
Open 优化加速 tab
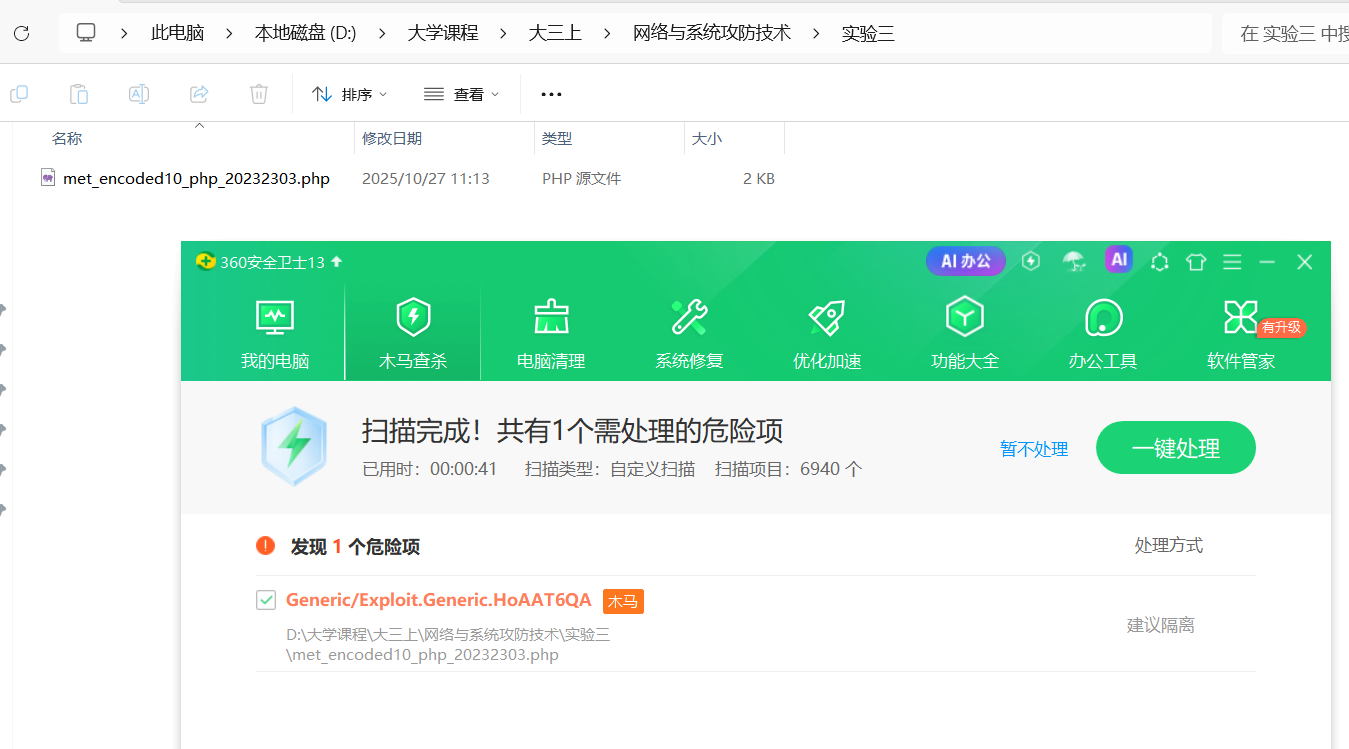[x=827, y=334]
